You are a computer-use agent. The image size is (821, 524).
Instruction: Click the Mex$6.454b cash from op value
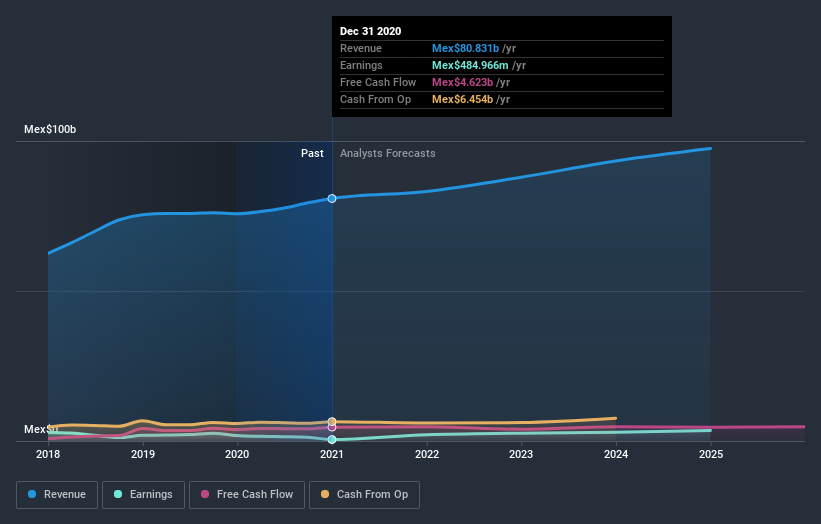462,99
